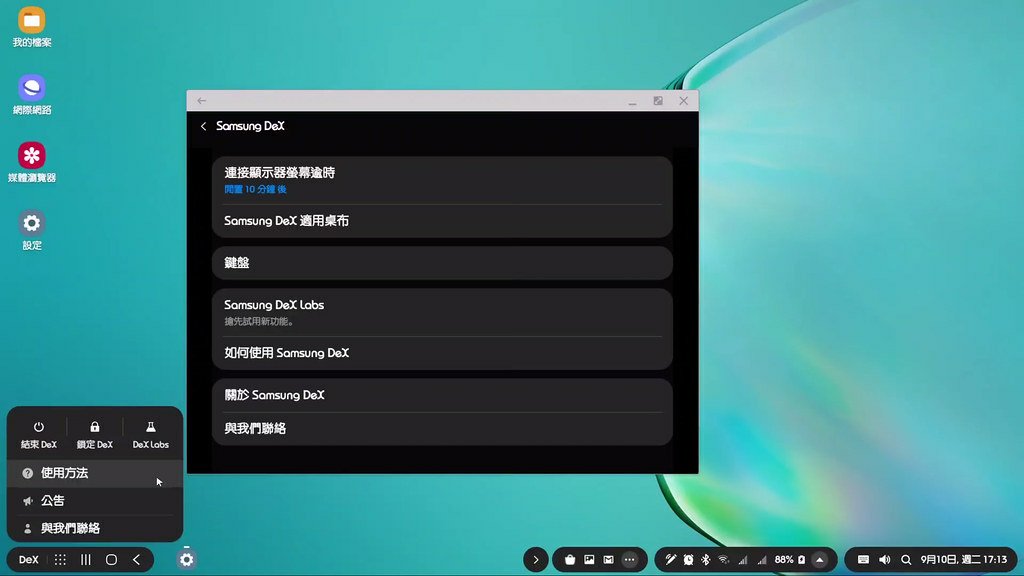
Task: Open the 媒體瀏覽器 gallery icon
Action: (x=31, y=163)
